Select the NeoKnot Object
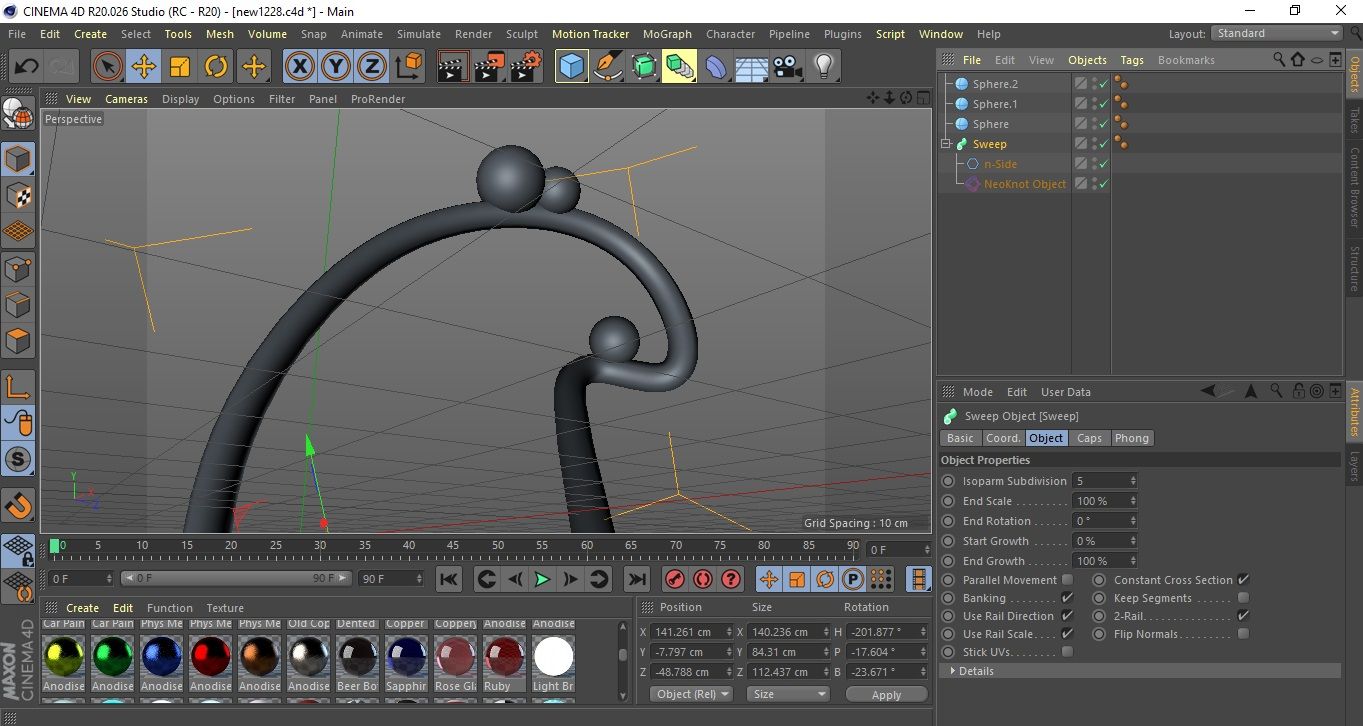Image resolution: width=1363 pixels, height=726 pixels. [x=1025, y=184]
